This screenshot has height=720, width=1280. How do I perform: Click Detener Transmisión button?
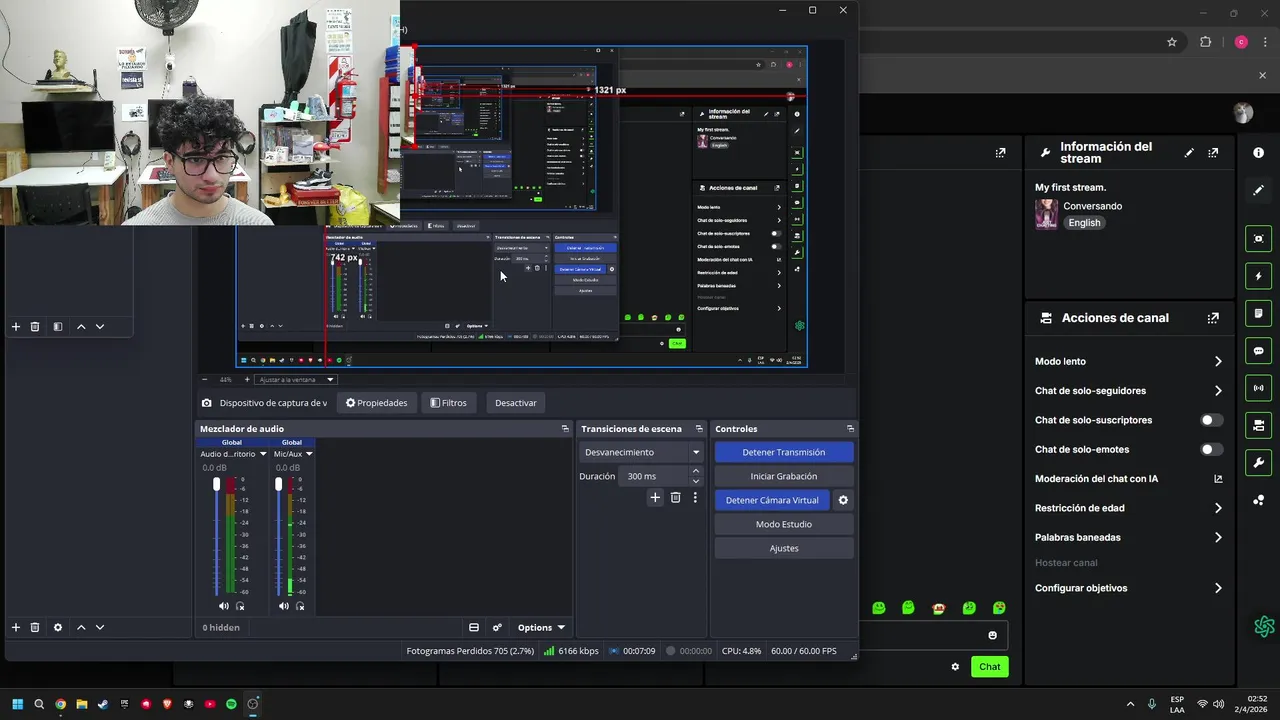click(x=784, y=452)
